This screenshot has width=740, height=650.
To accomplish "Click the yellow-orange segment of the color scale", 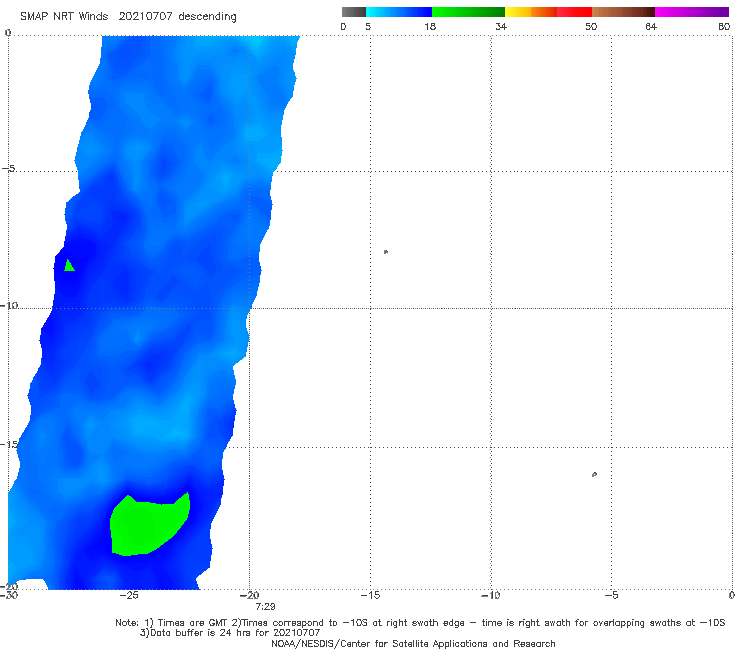I will coord(531,12).
